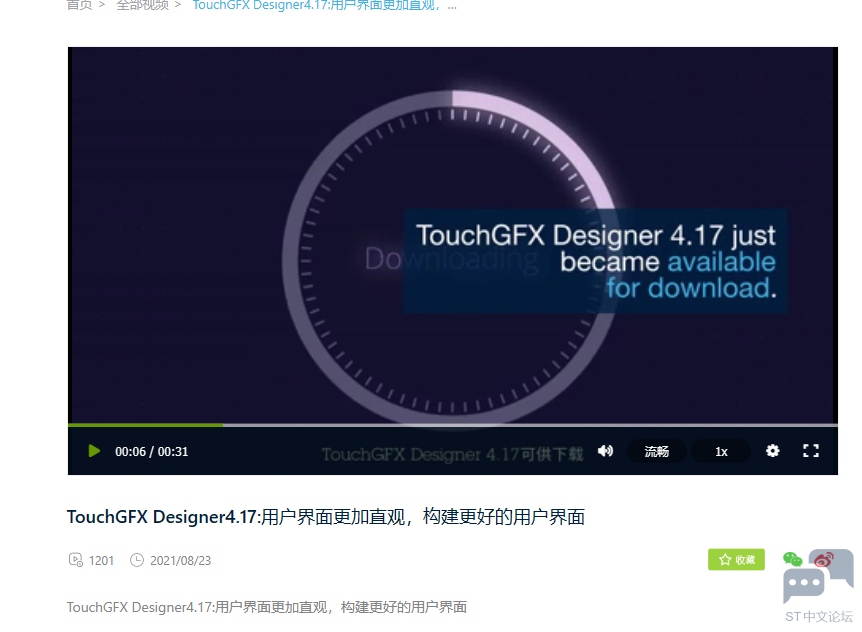Click the view count play icon

pyautogui.click(x=75, y=560)
